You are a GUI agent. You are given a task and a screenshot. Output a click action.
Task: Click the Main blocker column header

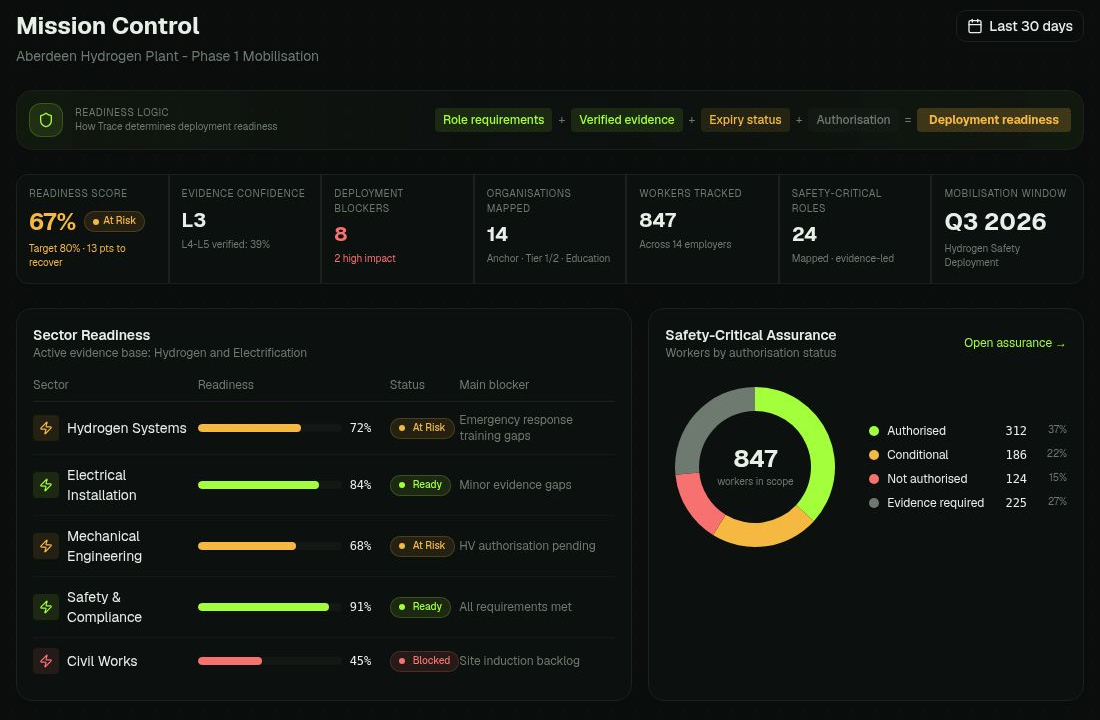[494, 385]
